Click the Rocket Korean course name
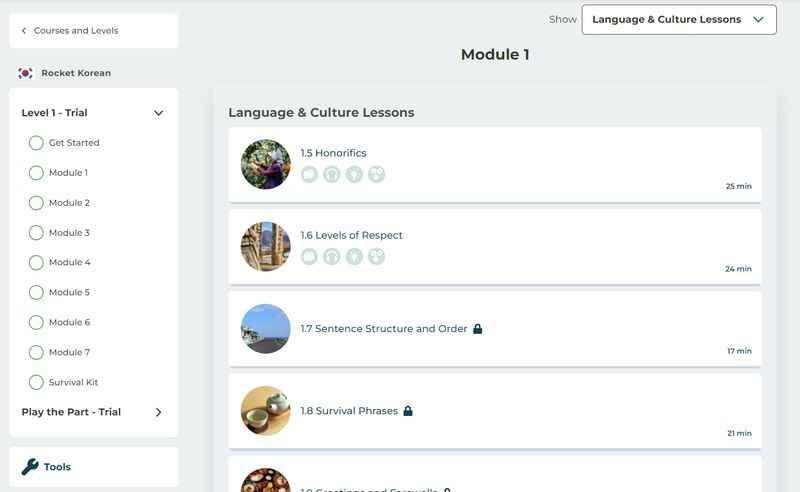The width and height of the screenshot is (800, 492). (x=76, y=73)
